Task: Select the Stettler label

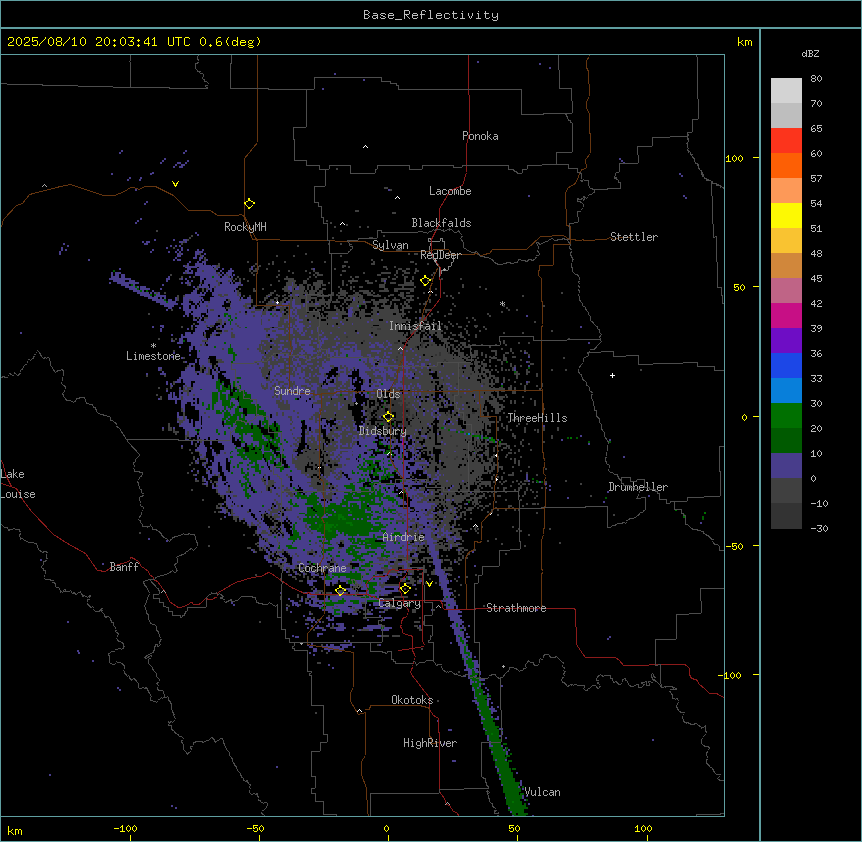Action: point(634,237)
